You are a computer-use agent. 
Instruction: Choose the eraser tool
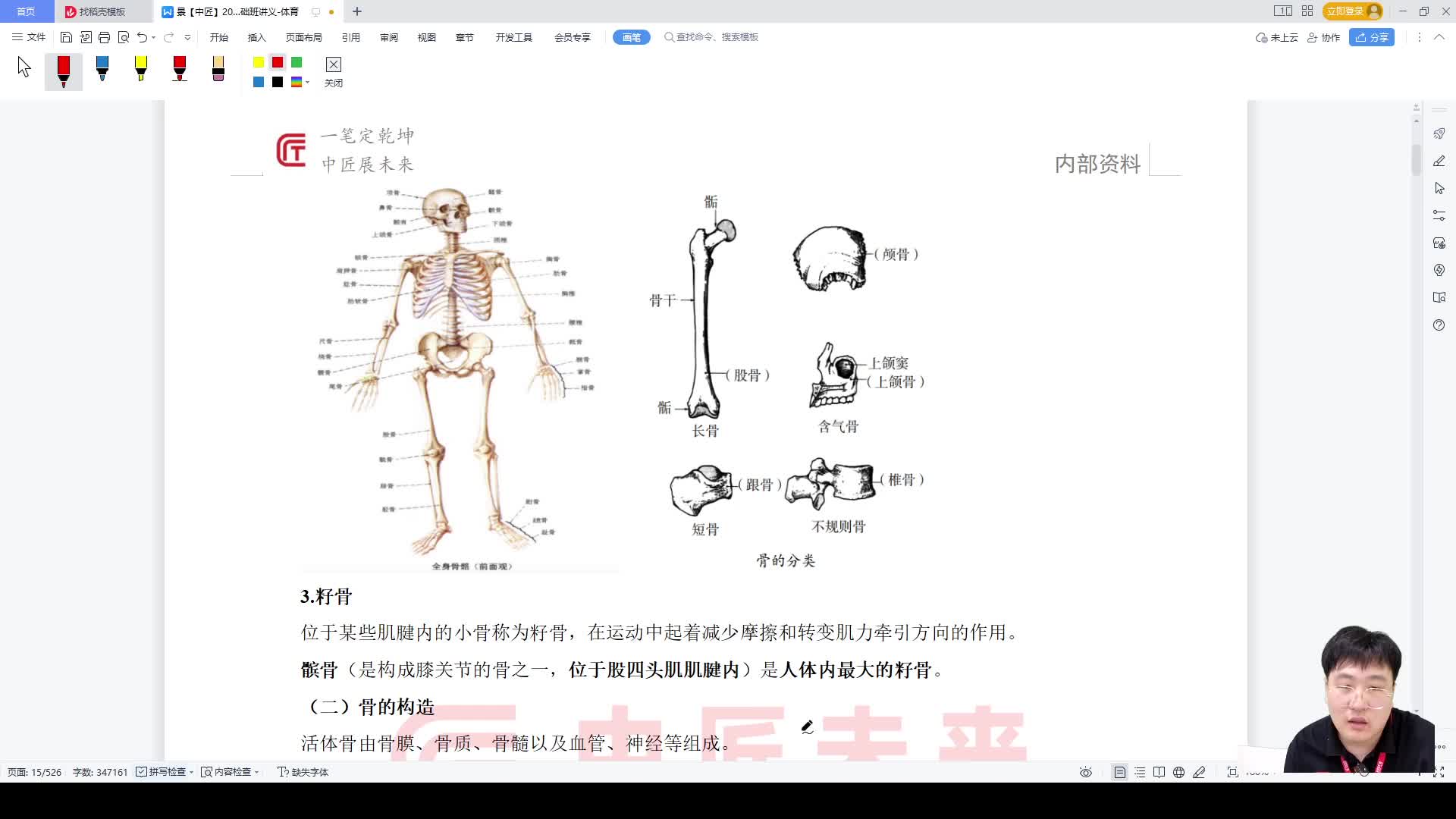[x=218, y=71]
